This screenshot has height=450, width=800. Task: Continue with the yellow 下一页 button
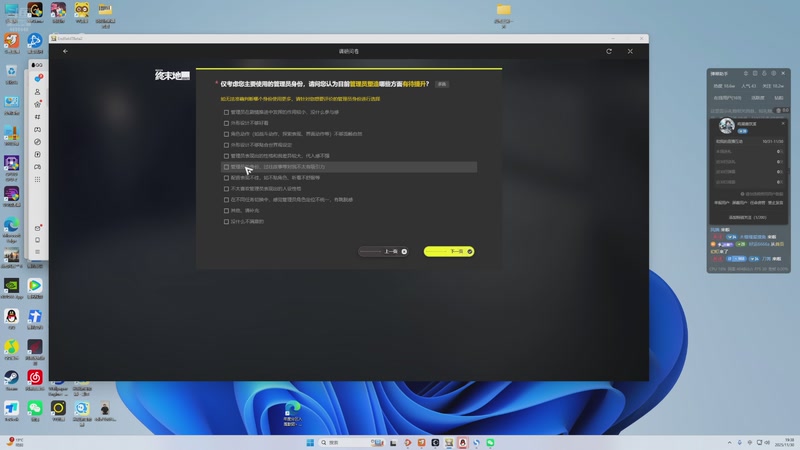[x=449, y=252]
